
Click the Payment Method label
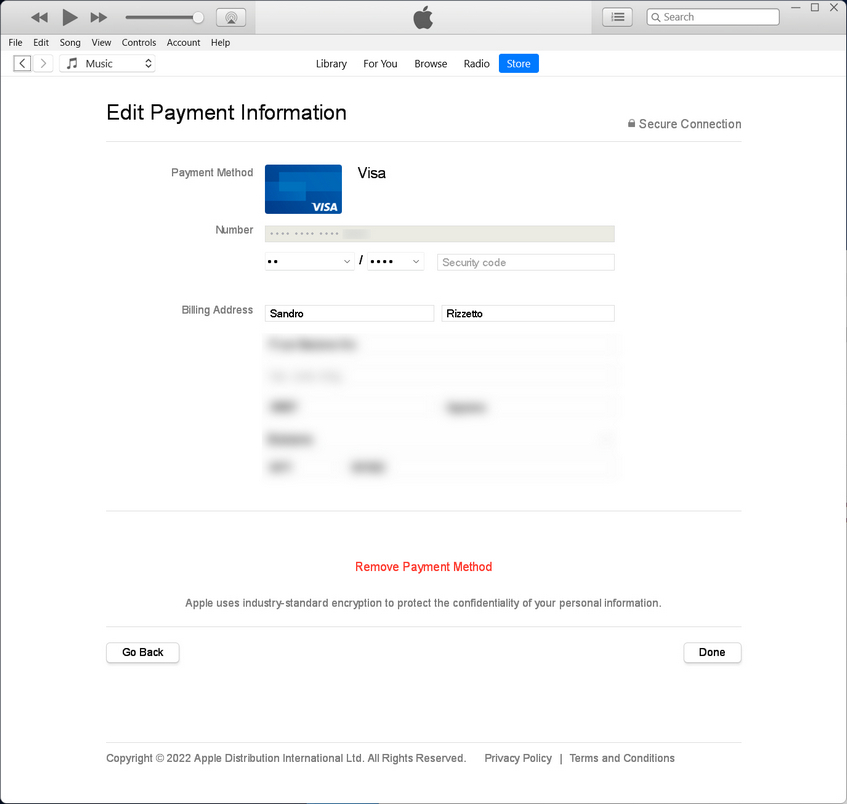tap(212, 172)
